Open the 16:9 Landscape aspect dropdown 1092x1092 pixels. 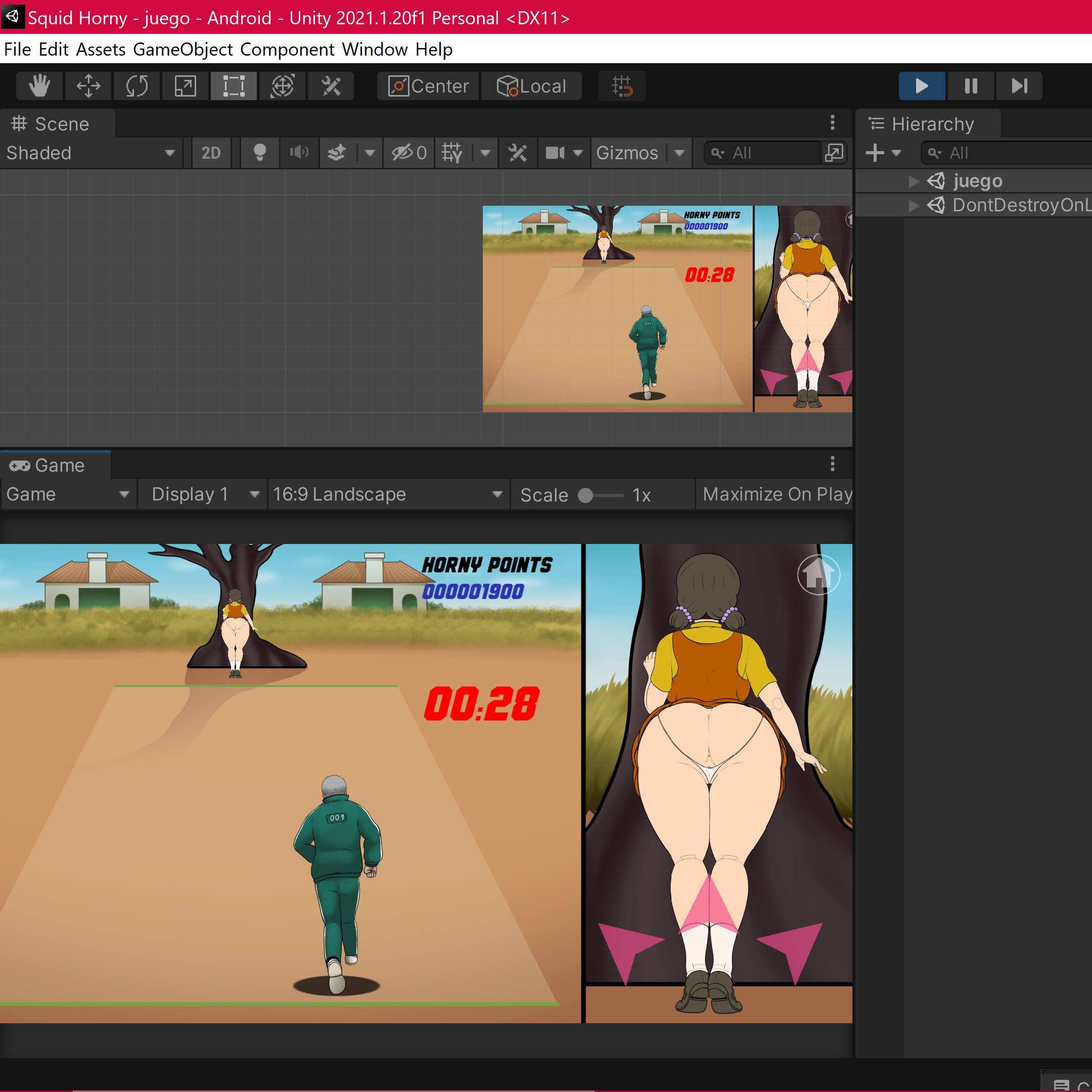tap(387, 494)
